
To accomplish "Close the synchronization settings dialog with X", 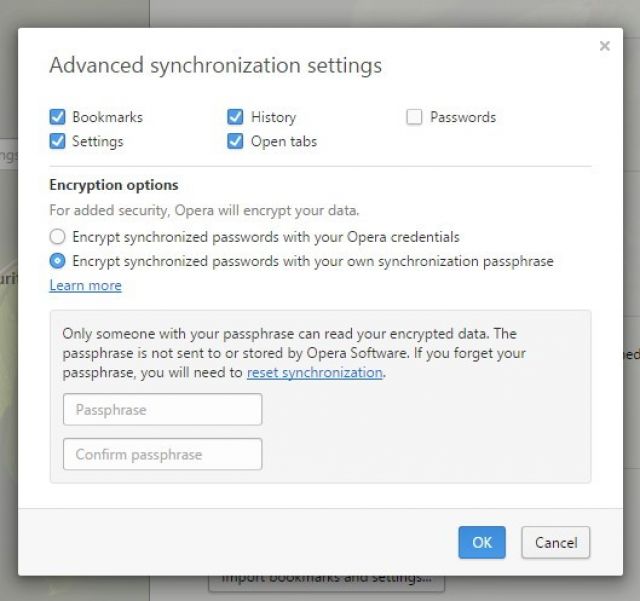I will 604,46.
